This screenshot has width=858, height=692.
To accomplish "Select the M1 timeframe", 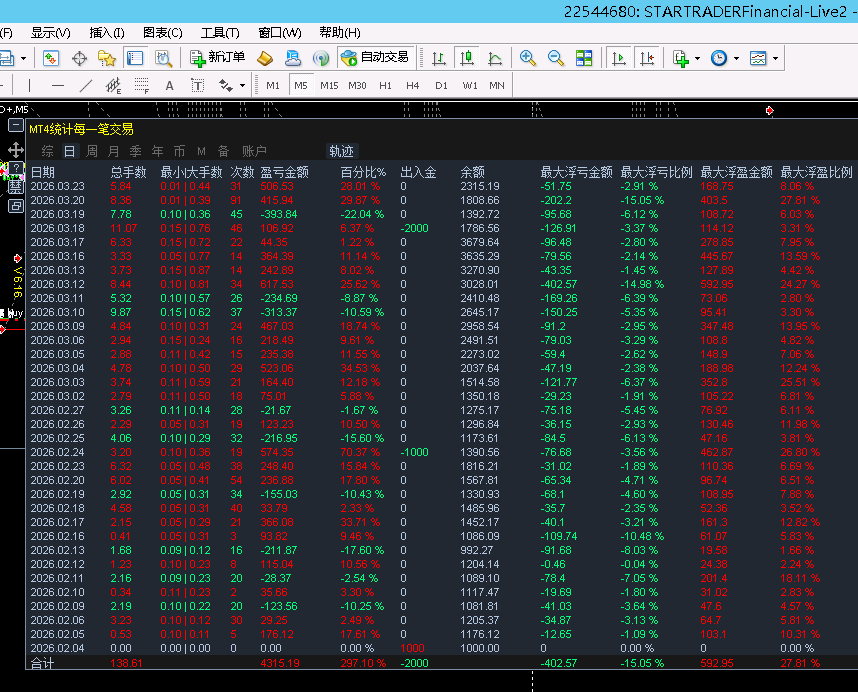I will tap(273, 85).
